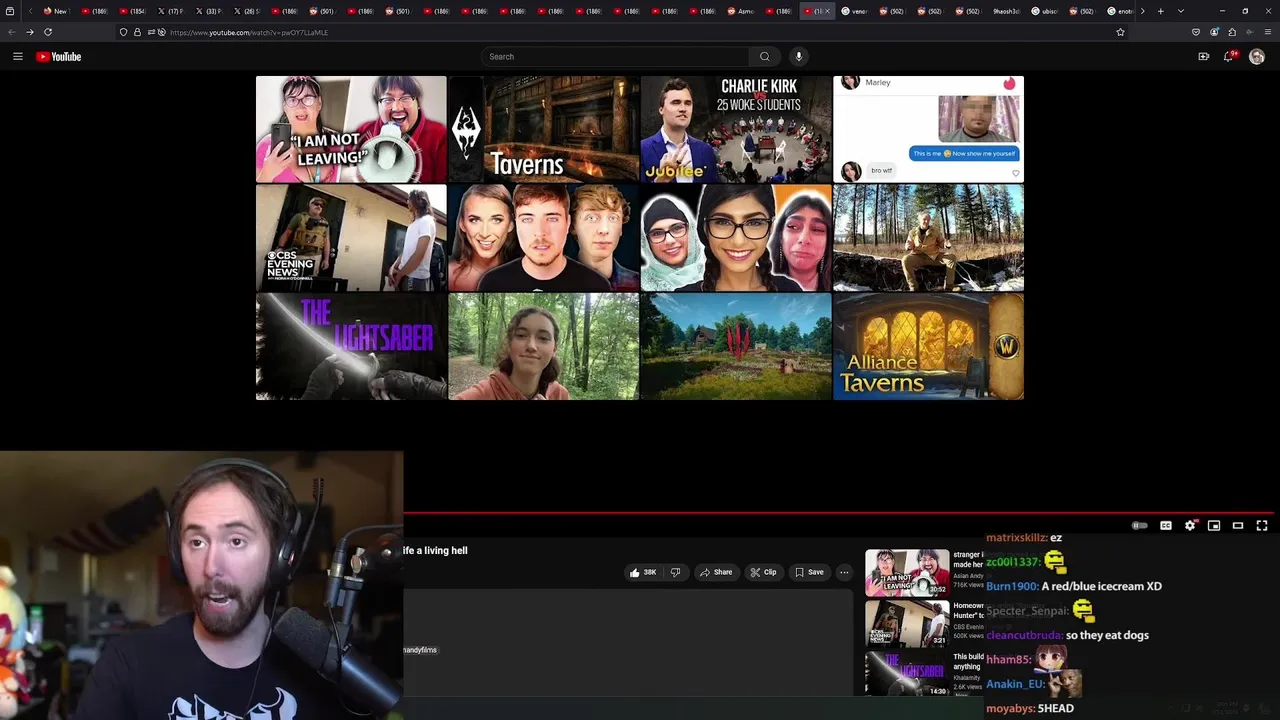Enter fullscreen on the video player
1280x720 pixels.
click(x=1262, y=525)
